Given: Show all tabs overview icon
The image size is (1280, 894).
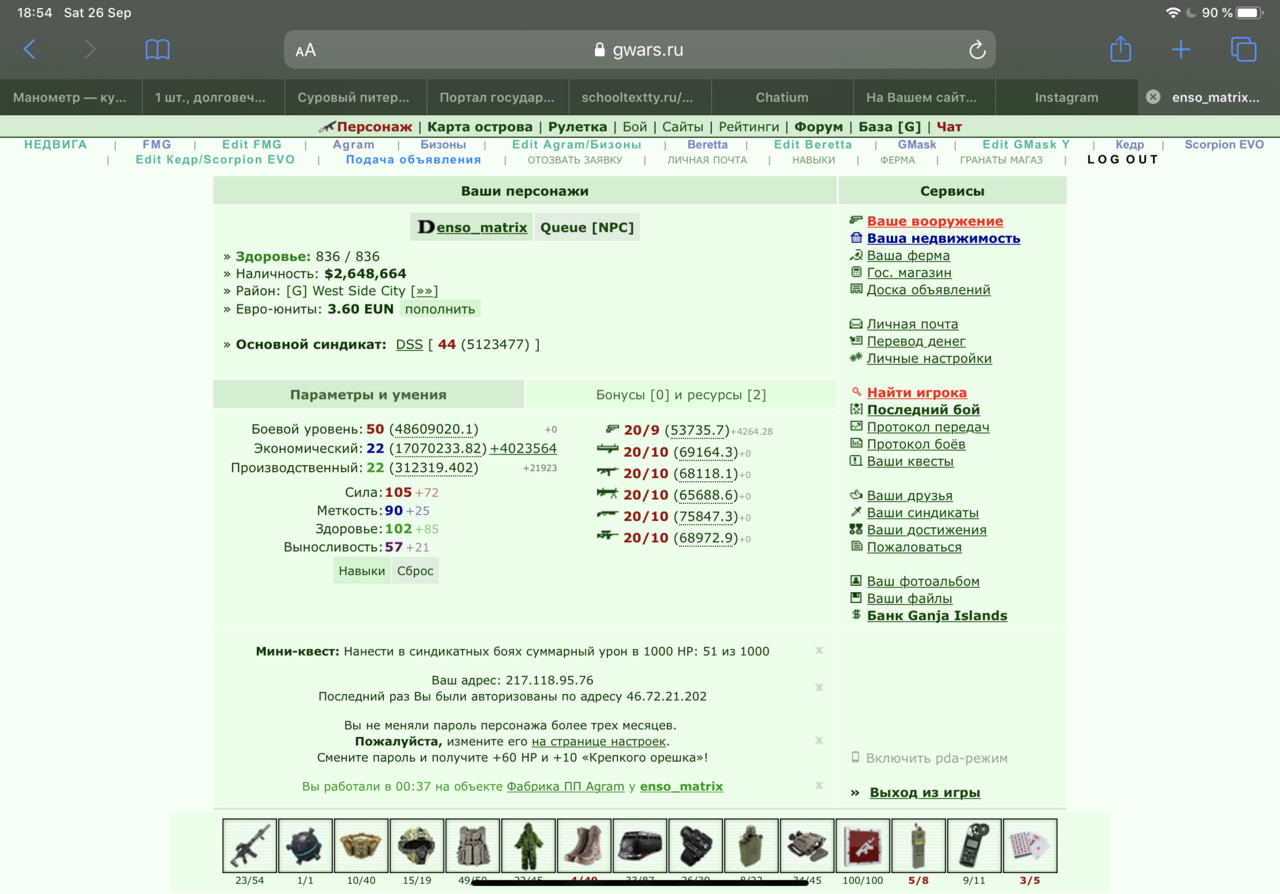Looking at the screenshot, I should [1243, 49].
